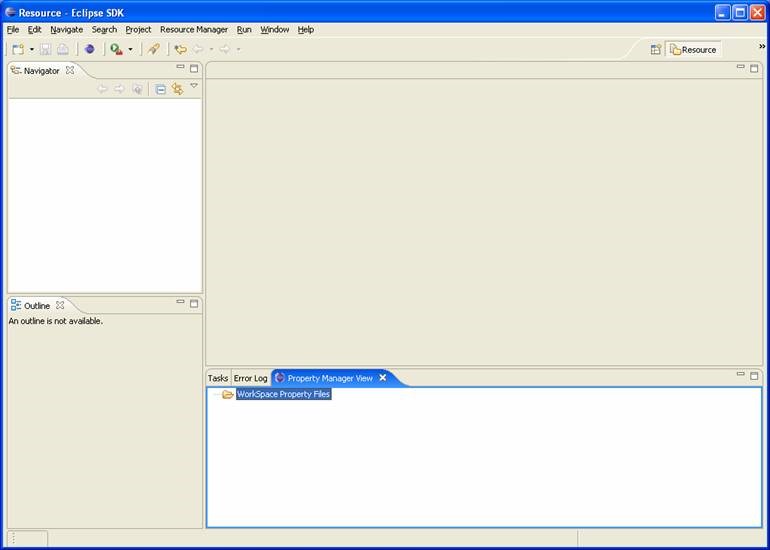Collapse All in Navigator
Viewport: 770px width, 550px height.
pos(160,89)
